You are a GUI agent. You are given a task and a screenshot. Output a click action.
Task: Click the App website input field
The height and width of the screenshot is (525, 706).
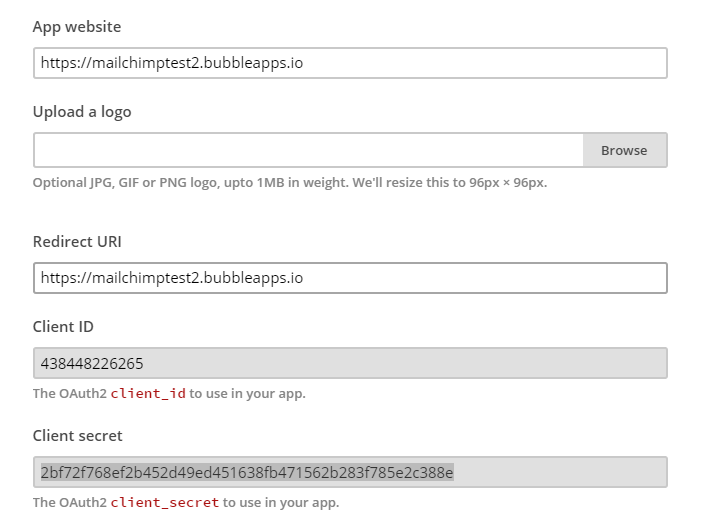[350, 63]
